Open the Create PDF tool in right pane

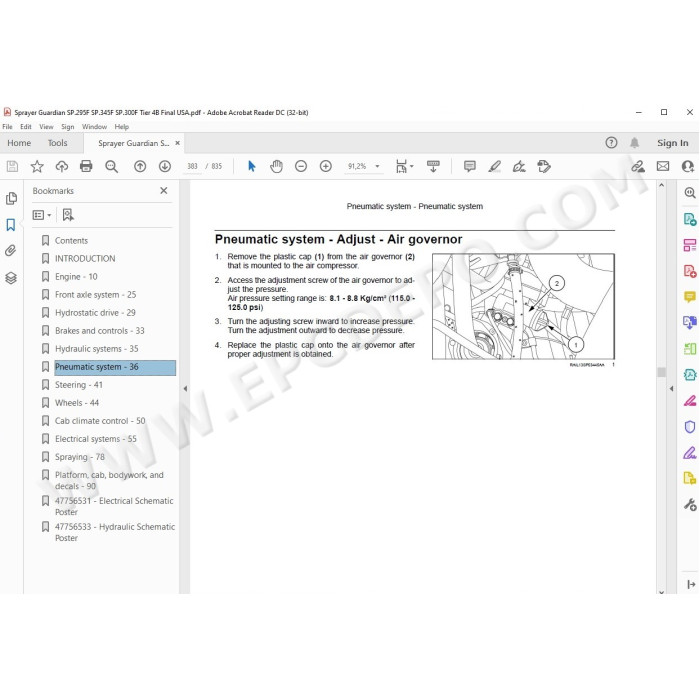pos(690,271)
